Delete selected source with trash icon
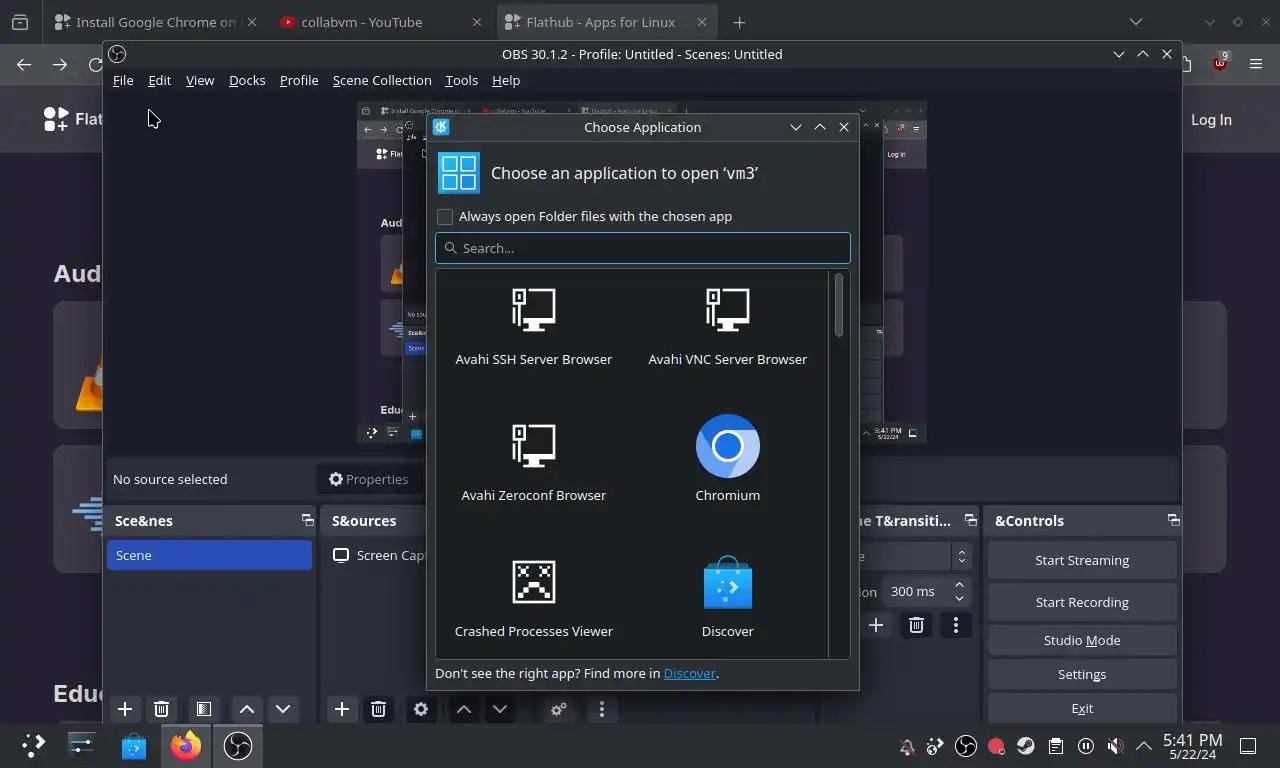 (378, 709)
